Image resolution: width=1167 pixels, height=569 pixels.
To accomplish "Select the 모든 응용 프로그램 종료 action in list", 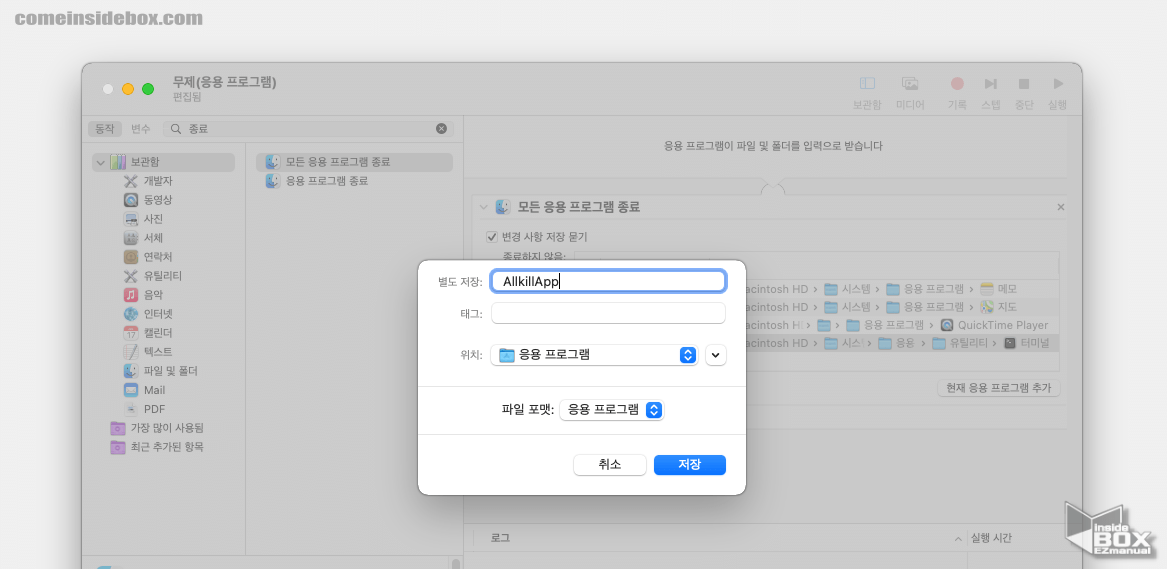I will click(354, 162).
